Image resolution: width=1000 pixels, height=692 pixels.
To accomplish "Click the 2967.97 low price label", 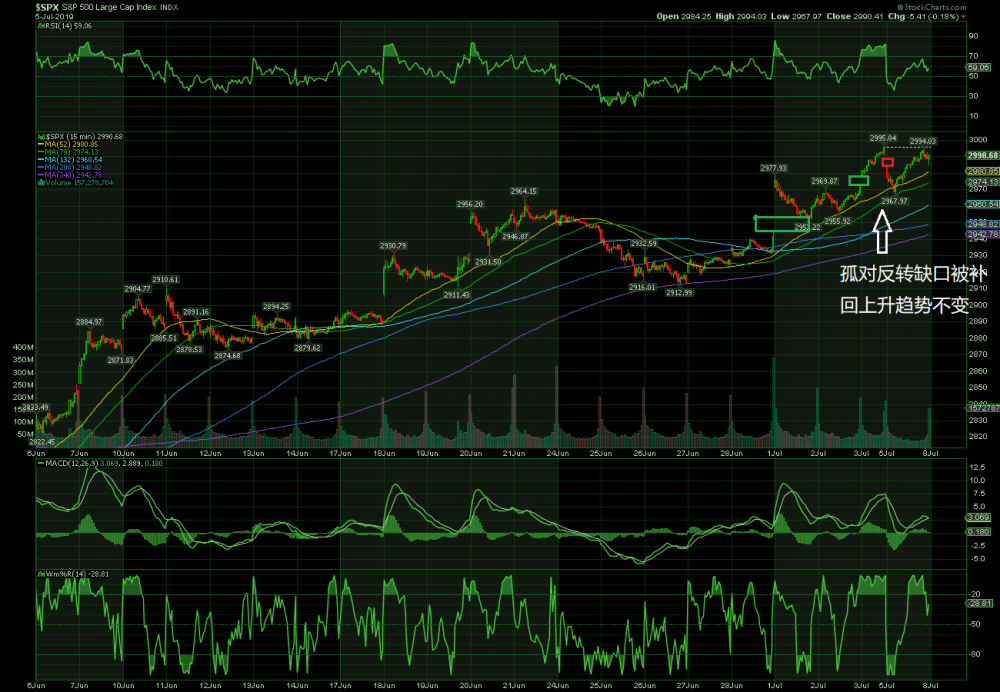I will pyautogui.click(x=893, y=201).
